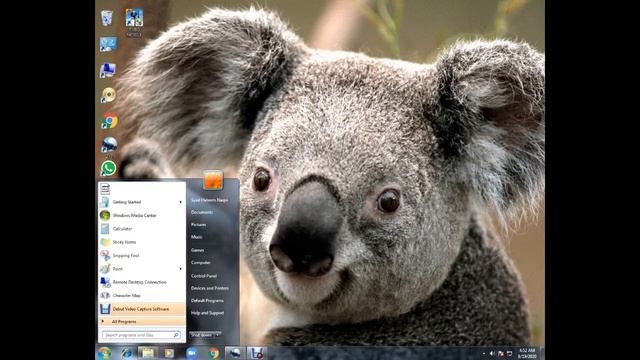Click the Snipping Tool scissors icon
The width and height of the screenshot is (640, 360).
(x=105, y=256)
